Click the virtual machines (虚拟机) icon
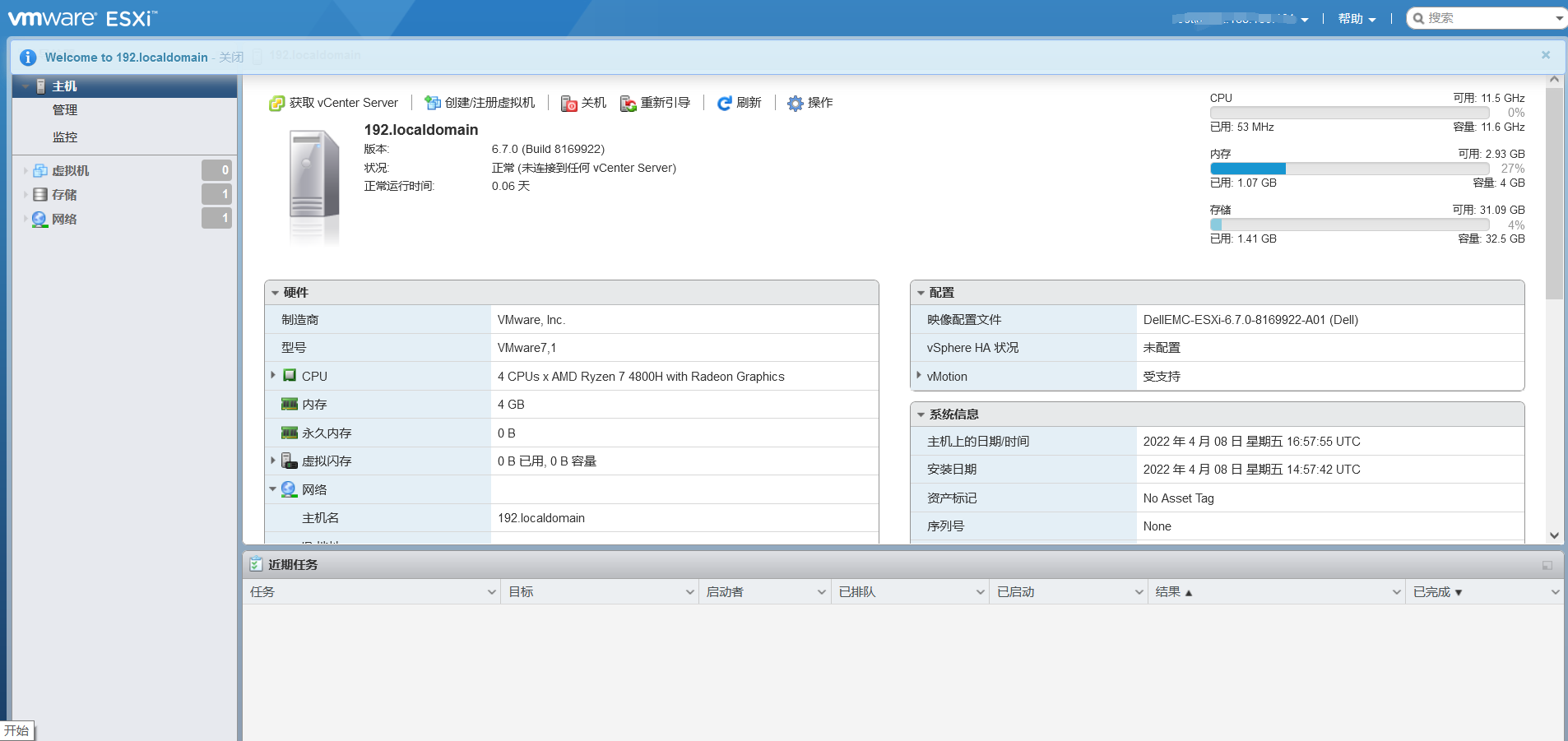Viewport: 1568px width, 741px height. coord(40,171)
